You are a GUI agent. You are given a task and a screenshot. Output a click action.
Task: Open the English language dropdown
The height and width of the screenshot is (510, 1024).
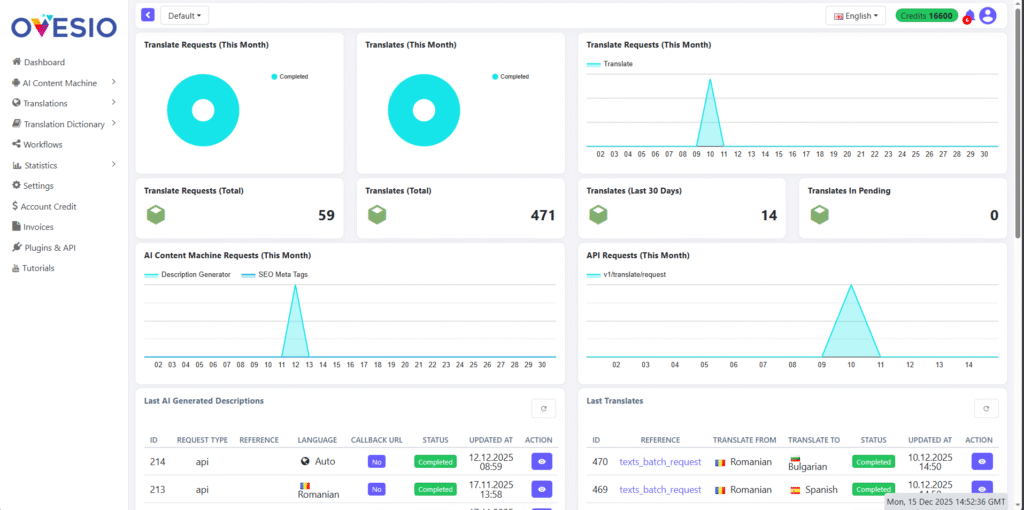[x=855, y=16]
